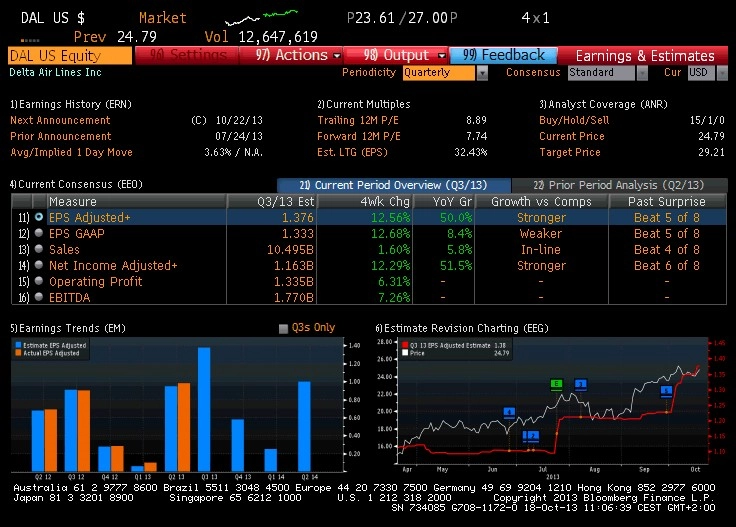Viewport: 736px width, 527px height.
Task: Click the Sales estimate value 10.495B
Action: [x=290, y=250]
